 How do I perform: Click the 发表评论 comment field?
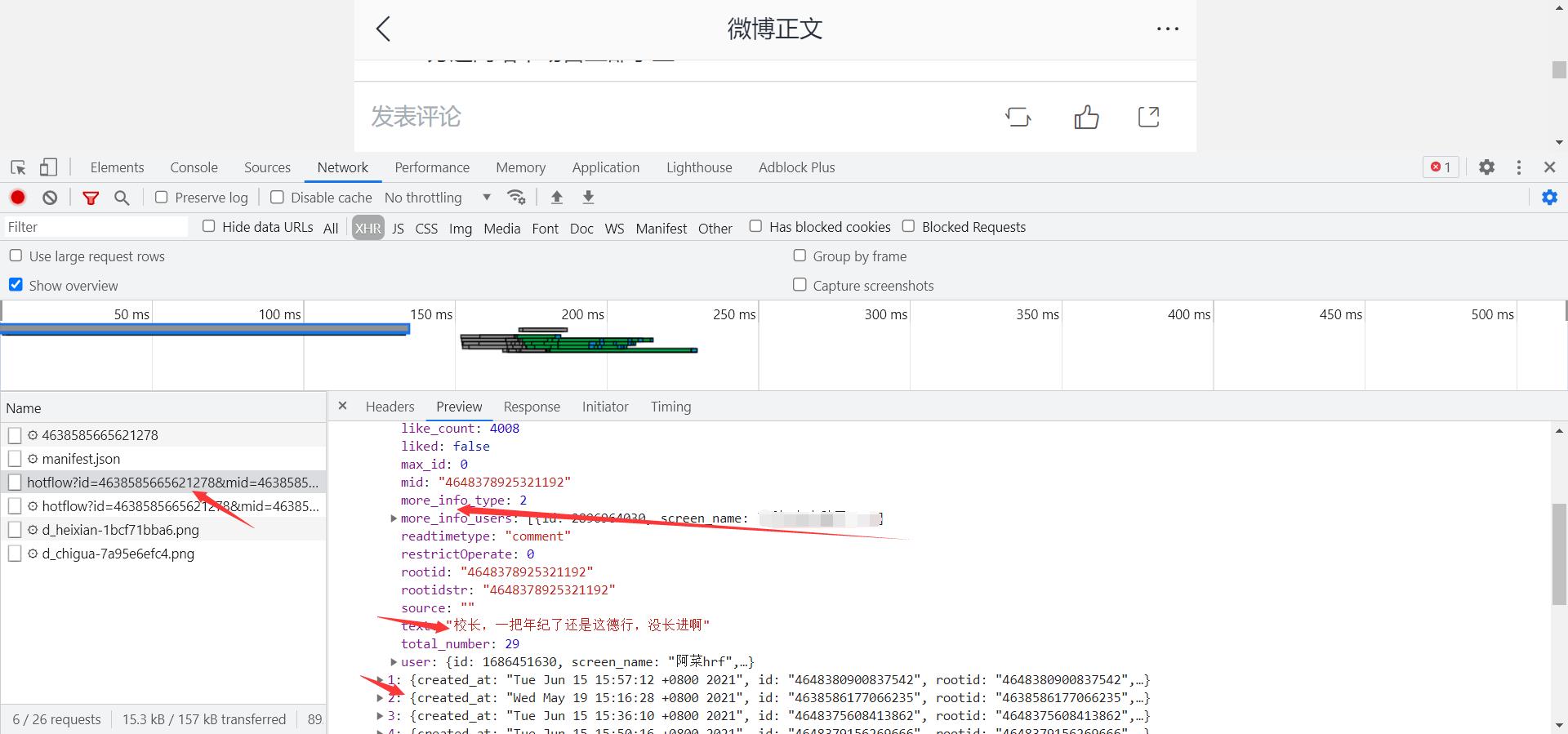point(416,117)
